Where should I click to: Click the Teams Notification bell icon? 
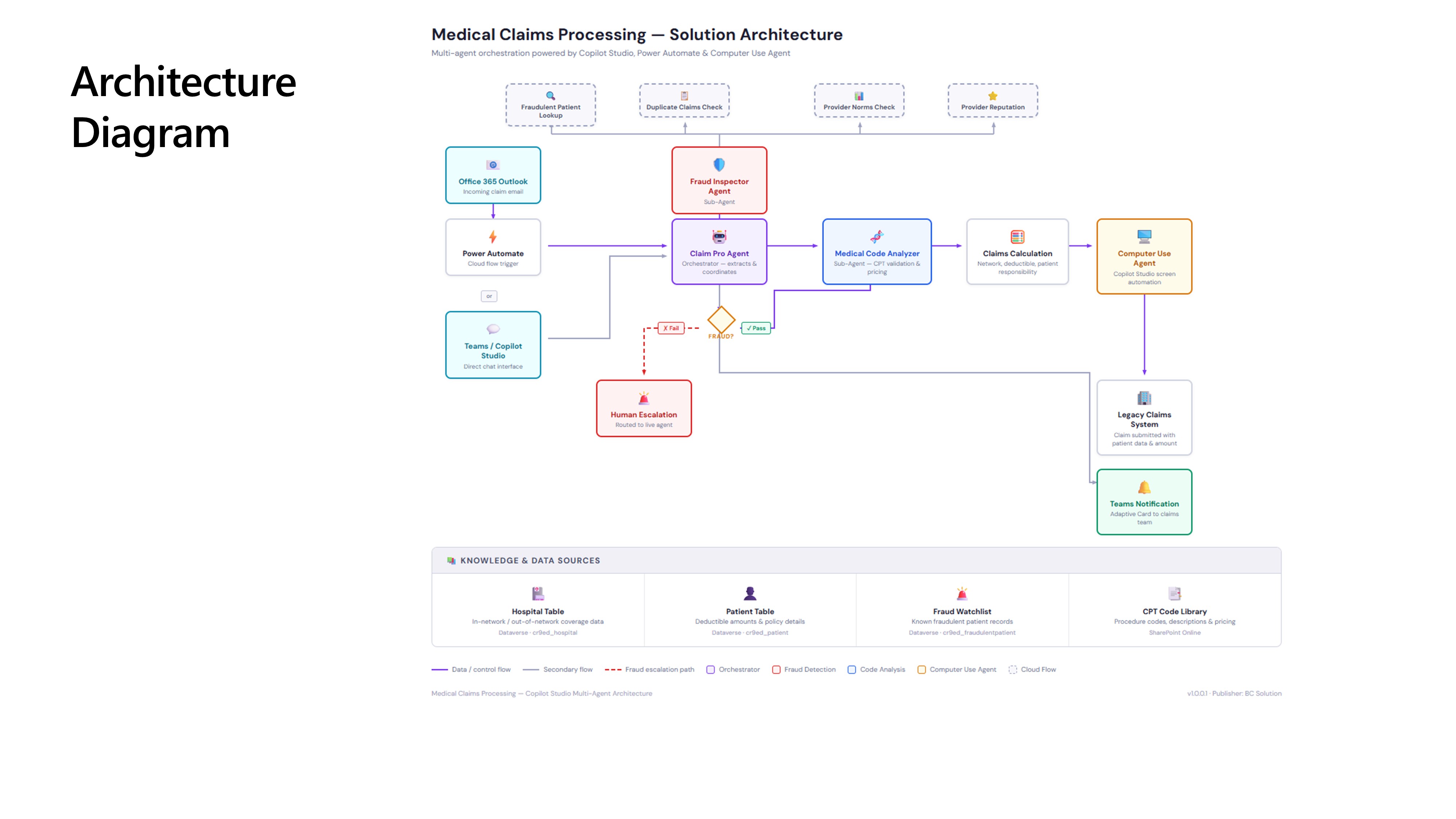[x=1144, y=487]
